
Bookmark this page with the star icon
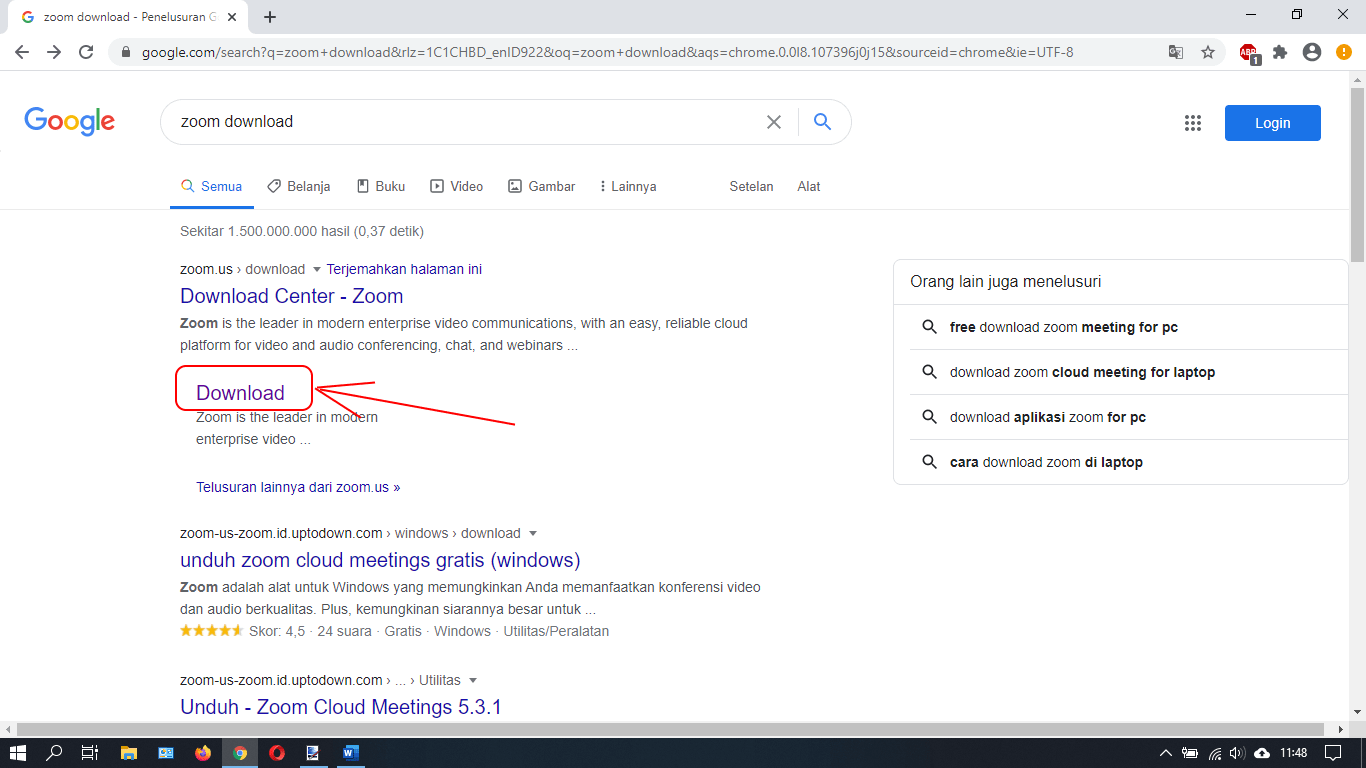[1208, 52]
